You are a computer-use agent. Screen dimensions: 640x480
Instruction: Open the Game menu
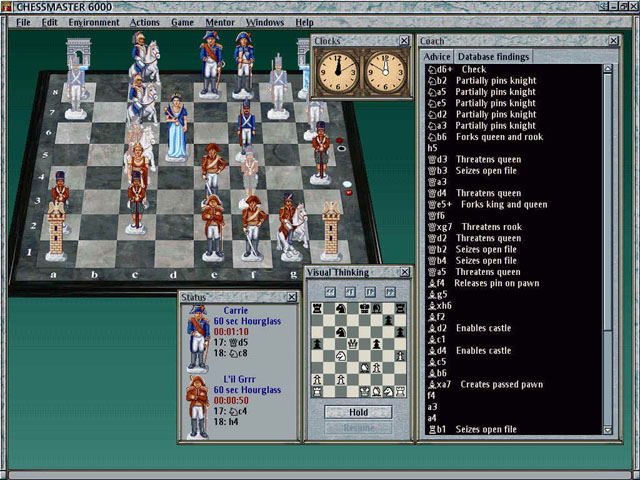click(x=182, y=22)
